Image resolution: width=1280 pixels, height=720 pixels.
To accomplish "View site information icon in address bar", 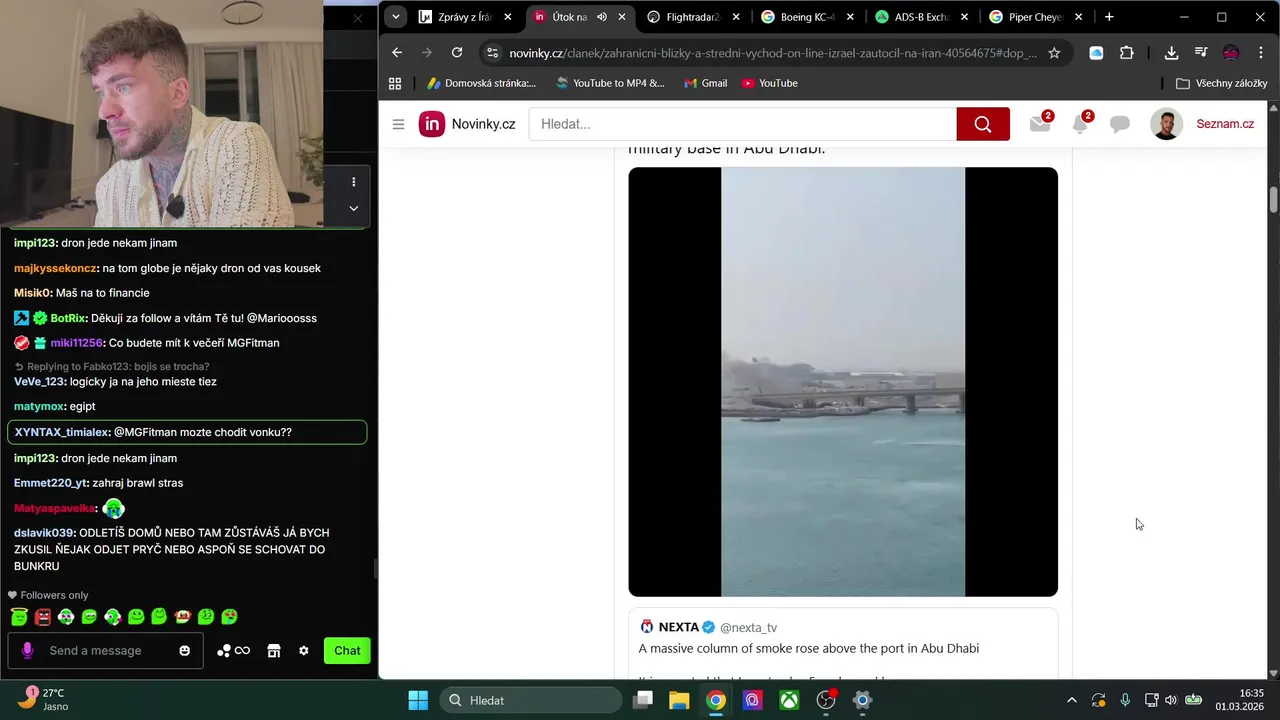I will pyautogui.click(x=491, y=53).
